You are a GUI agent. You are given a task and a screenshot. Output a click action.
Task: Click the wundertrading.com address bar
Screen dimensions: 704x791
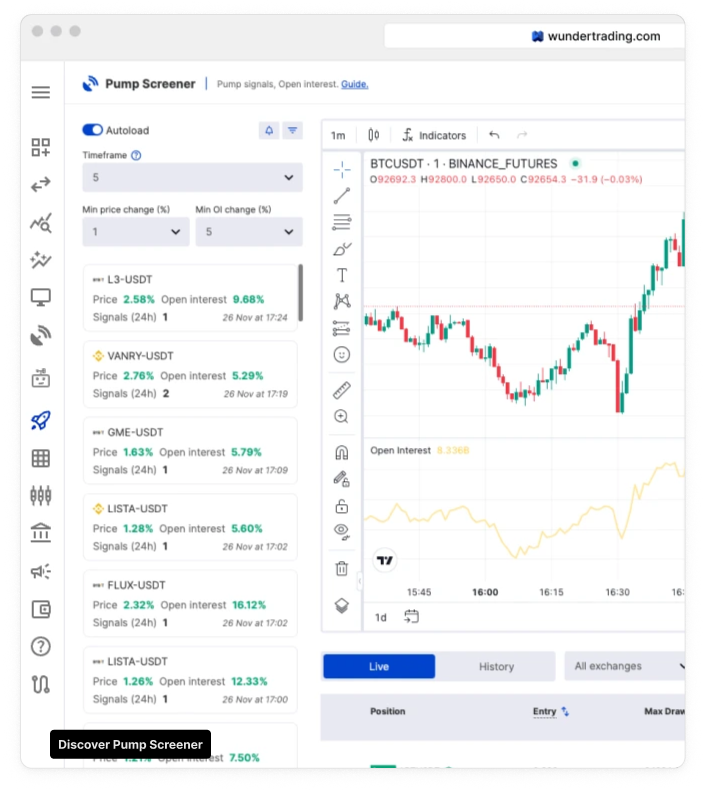pyautogui.click(x=535, y=36)
